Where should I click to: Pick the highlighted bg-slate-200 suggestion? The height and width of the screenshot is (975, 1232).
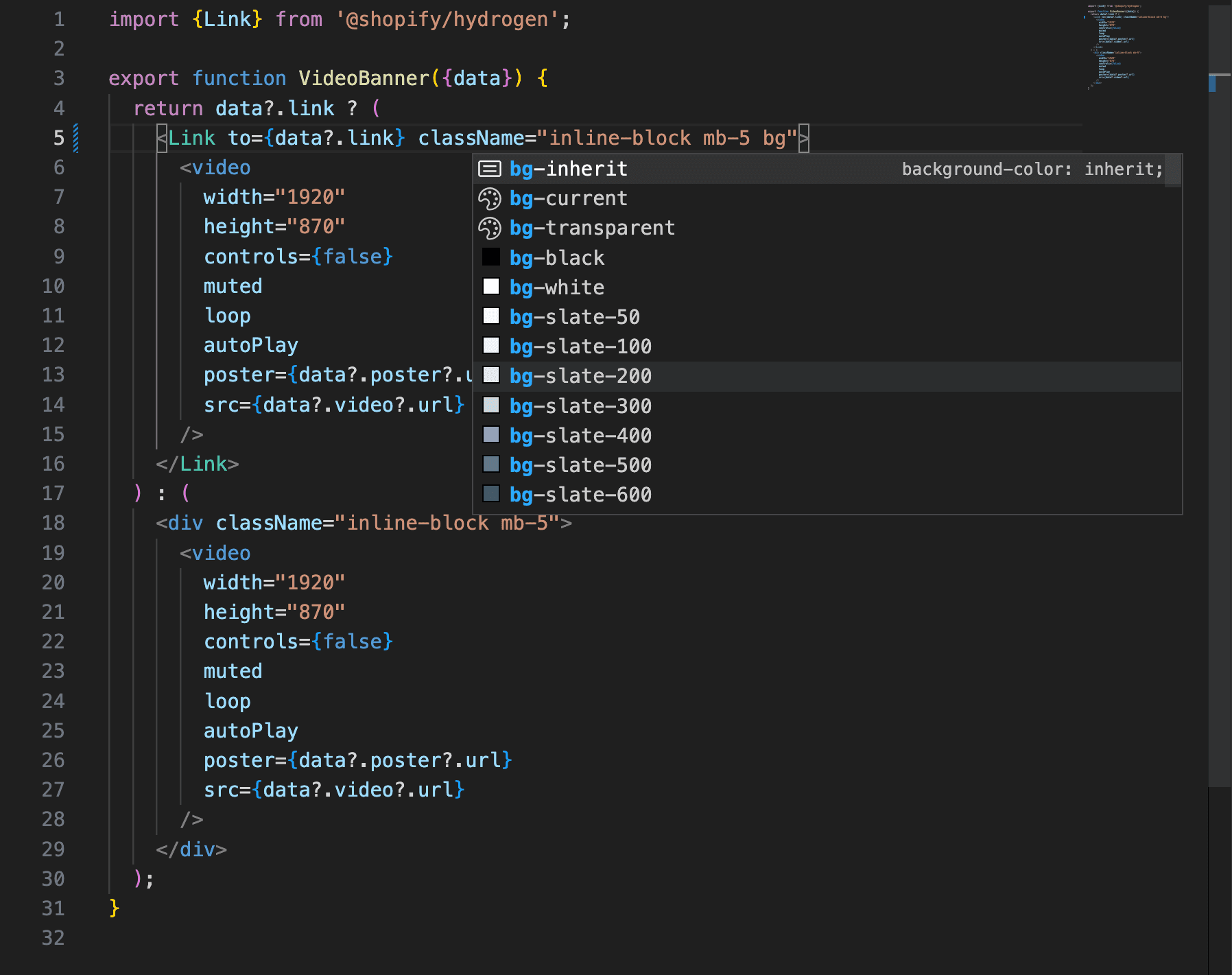(580, 376)
